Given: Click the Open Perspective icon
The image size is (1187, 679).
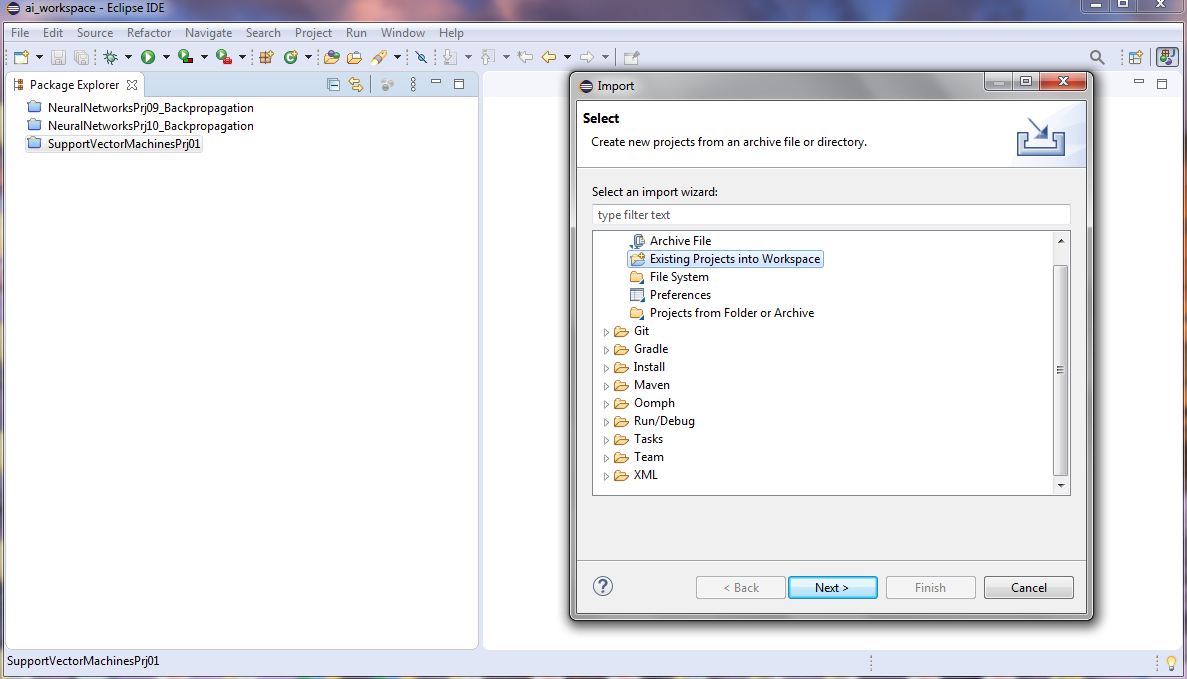Looking at the screenshot, I should [x=1136, y=57].
